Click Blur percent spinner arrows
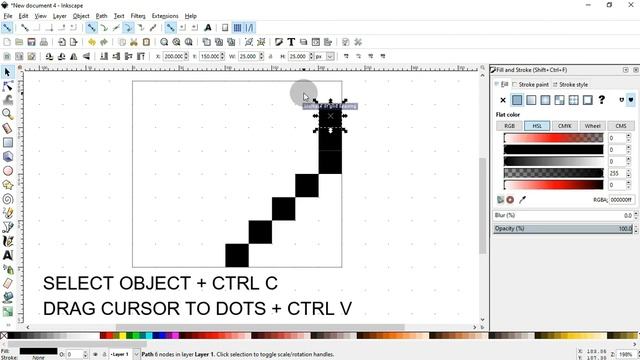Viewport: 640px width, 360px height. [636, 216]
